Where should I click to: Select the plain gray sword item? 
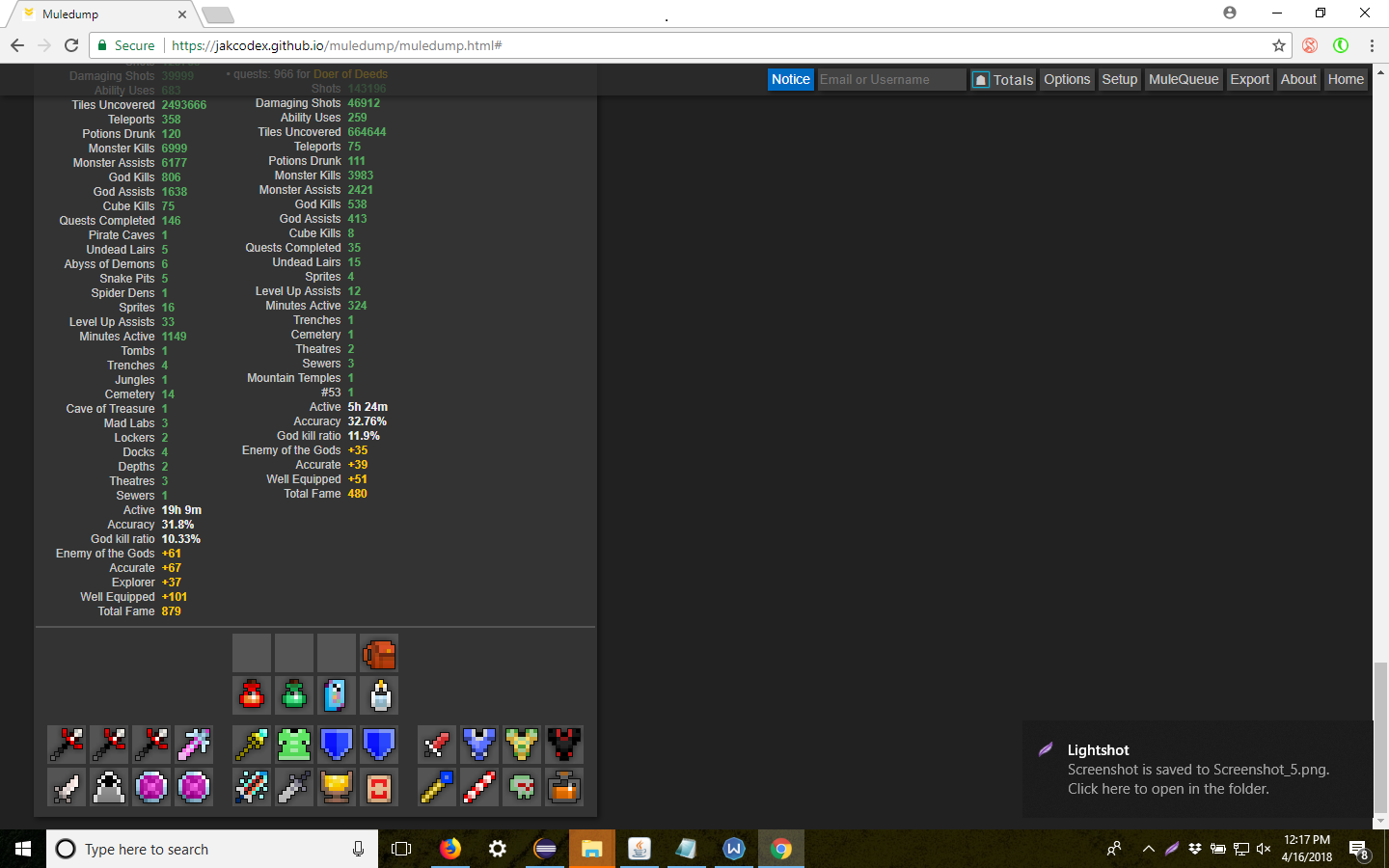pyautogui.click(x=294, y=787)
